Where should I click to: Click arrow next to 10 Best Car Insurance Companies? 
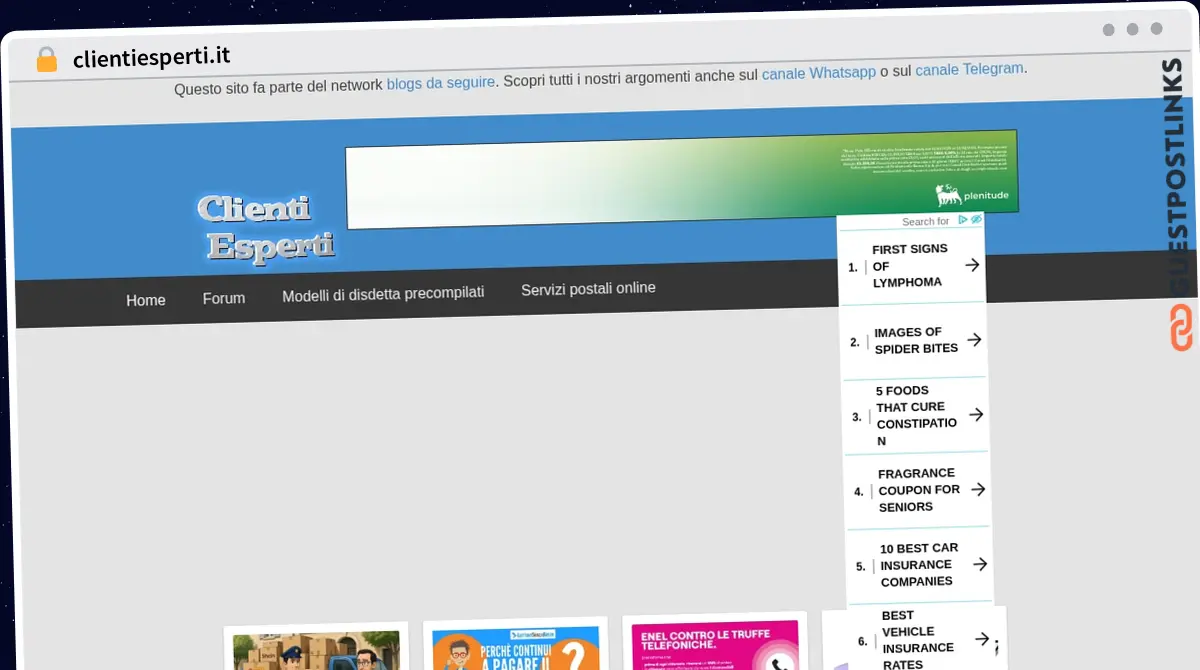pos(980,564)
